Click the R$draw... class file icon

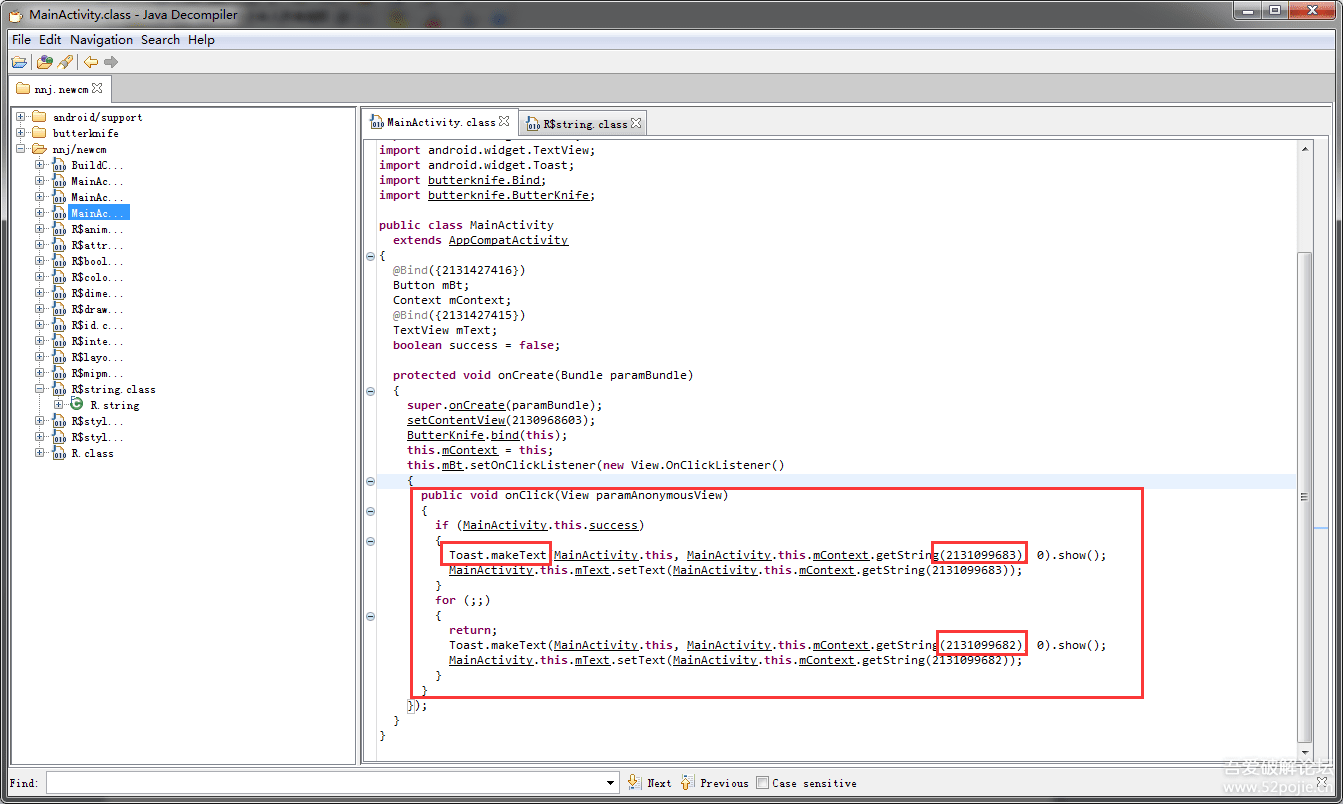(x=60, y=309)
